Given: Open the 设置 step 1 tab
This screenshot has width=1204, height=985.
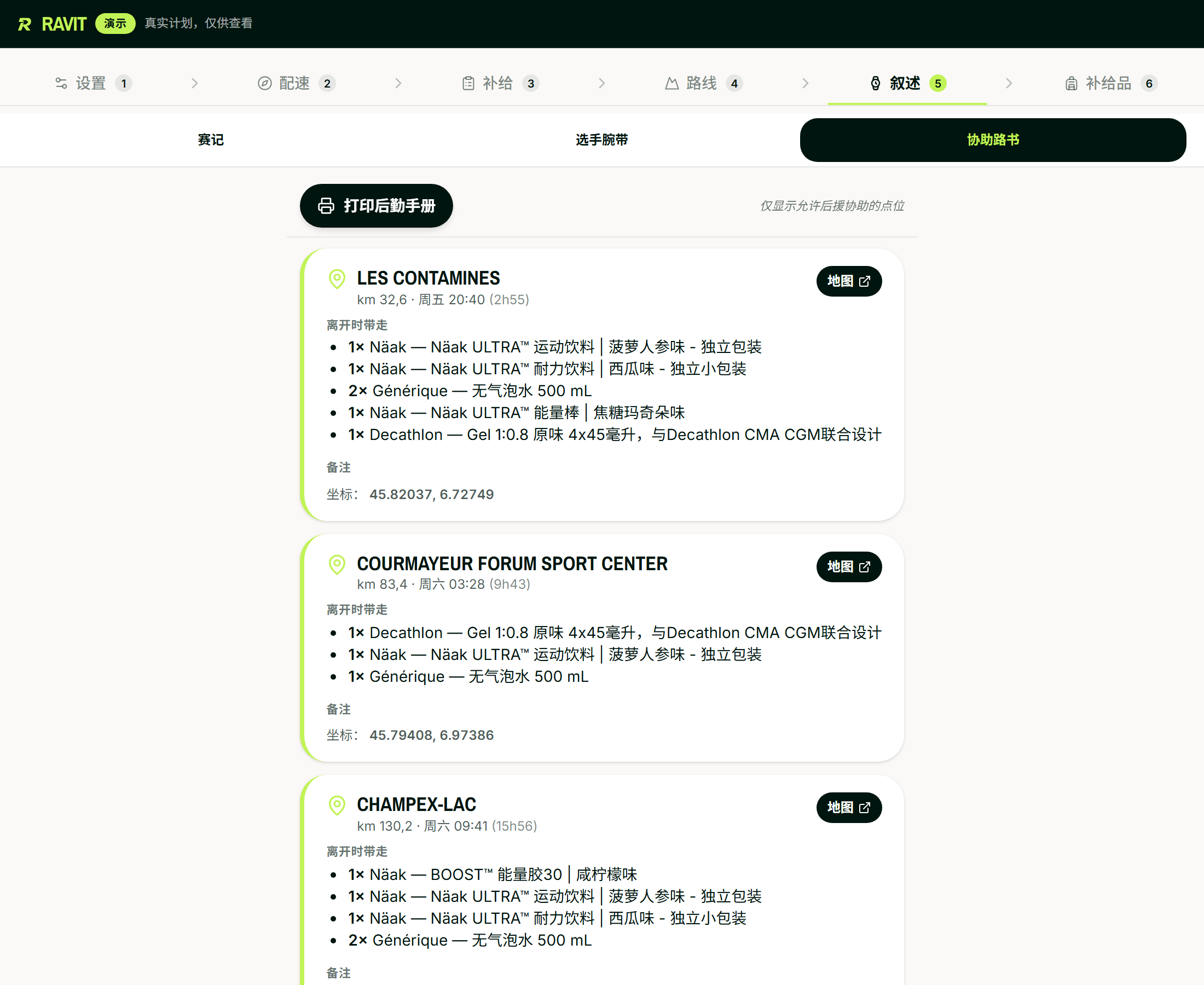Looking at the screenshot, I should (x=94, y=83).
